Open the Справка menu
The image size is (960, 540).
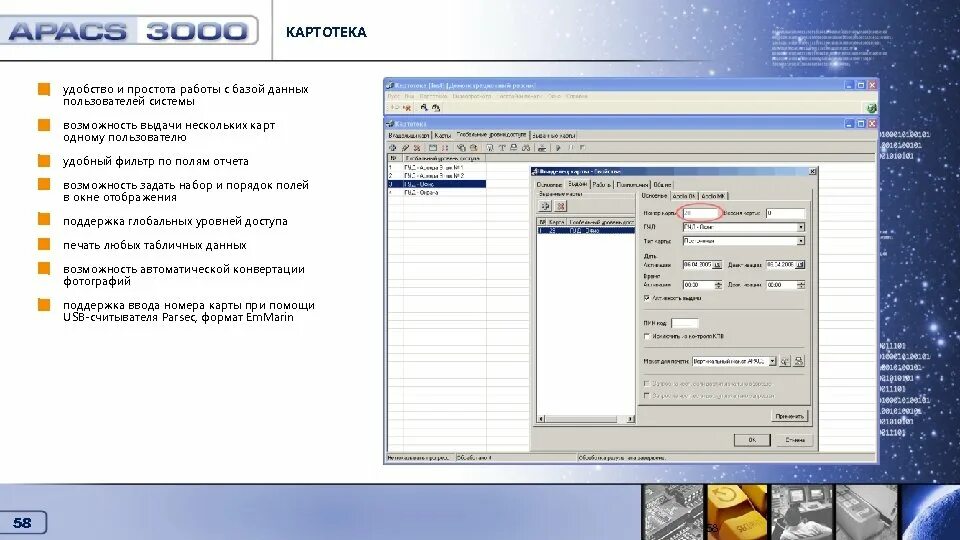pyautogui.click(x=577, y=97)
